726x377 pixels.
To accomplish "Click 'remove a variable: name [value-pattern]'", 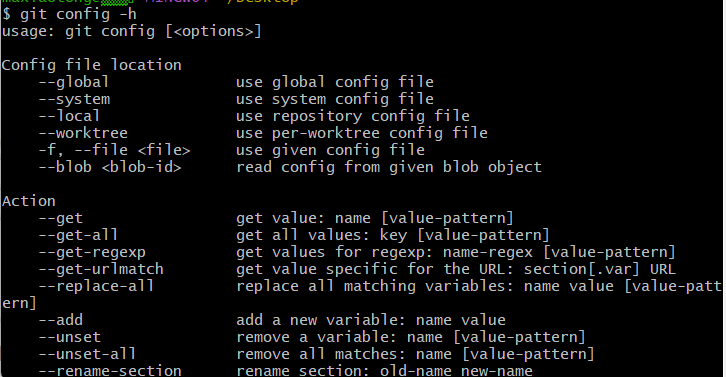I will coord(411,337).
